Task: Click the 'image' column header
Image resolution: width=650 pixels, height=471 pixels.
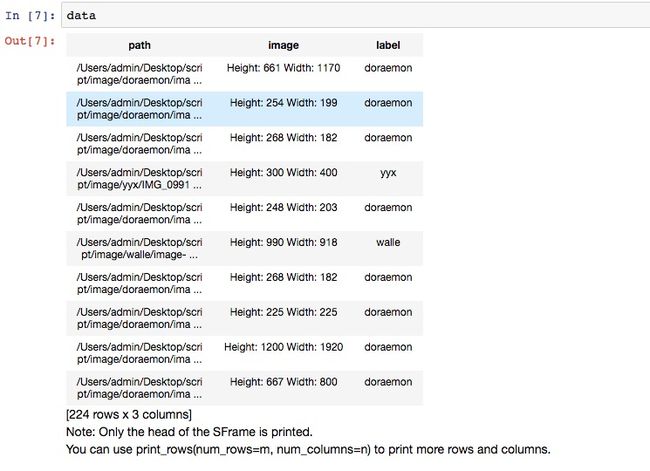Action: coord(283,45)
